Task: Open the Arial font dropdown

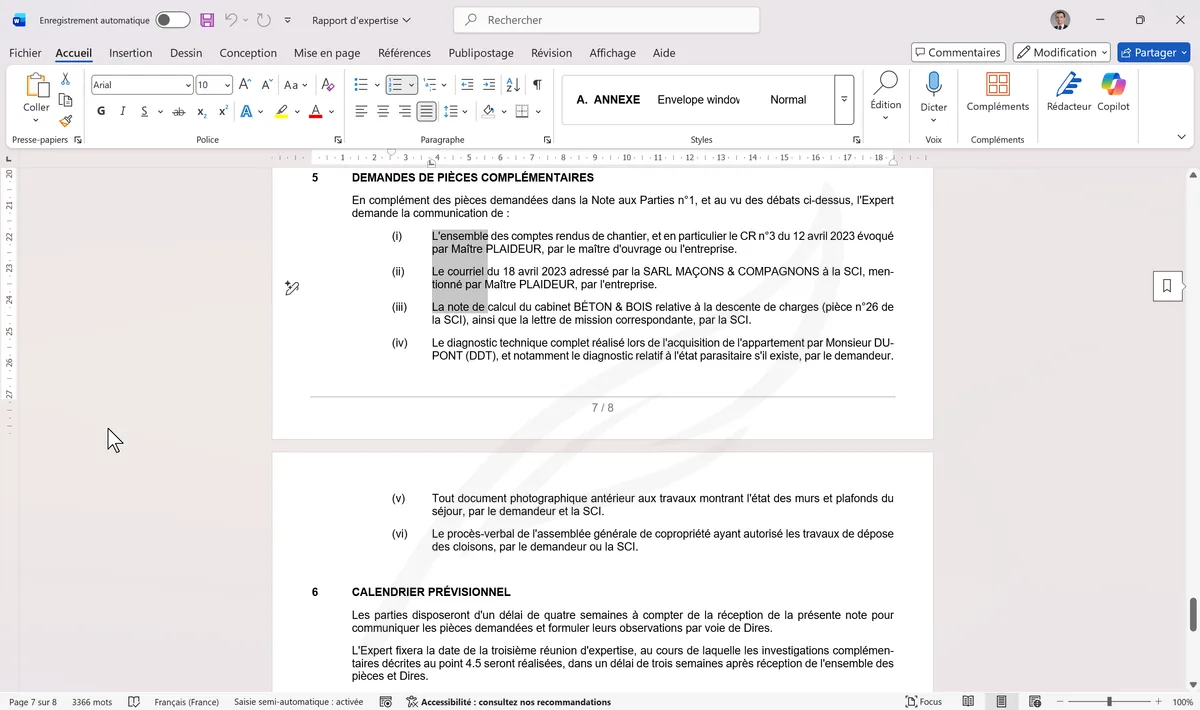Action: click(x=187, y=84)
